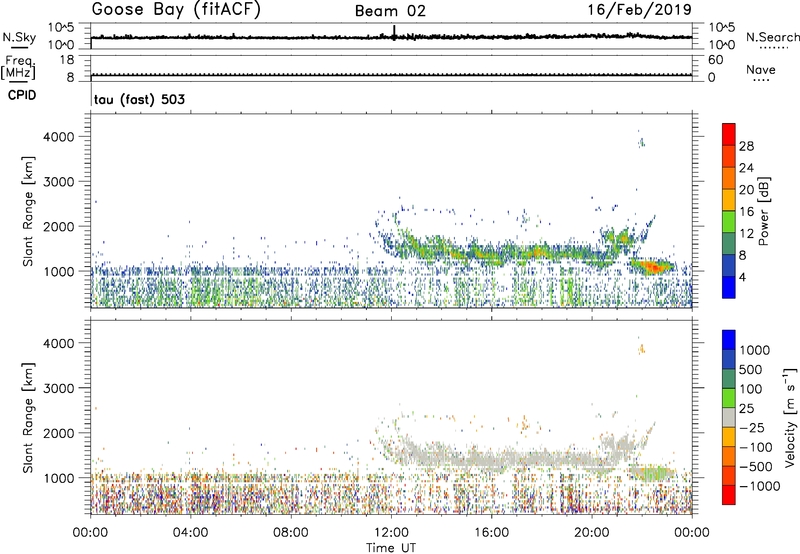Click the '16:00' time axis tick label
The image size is (800, 554).
pos(491,533)
